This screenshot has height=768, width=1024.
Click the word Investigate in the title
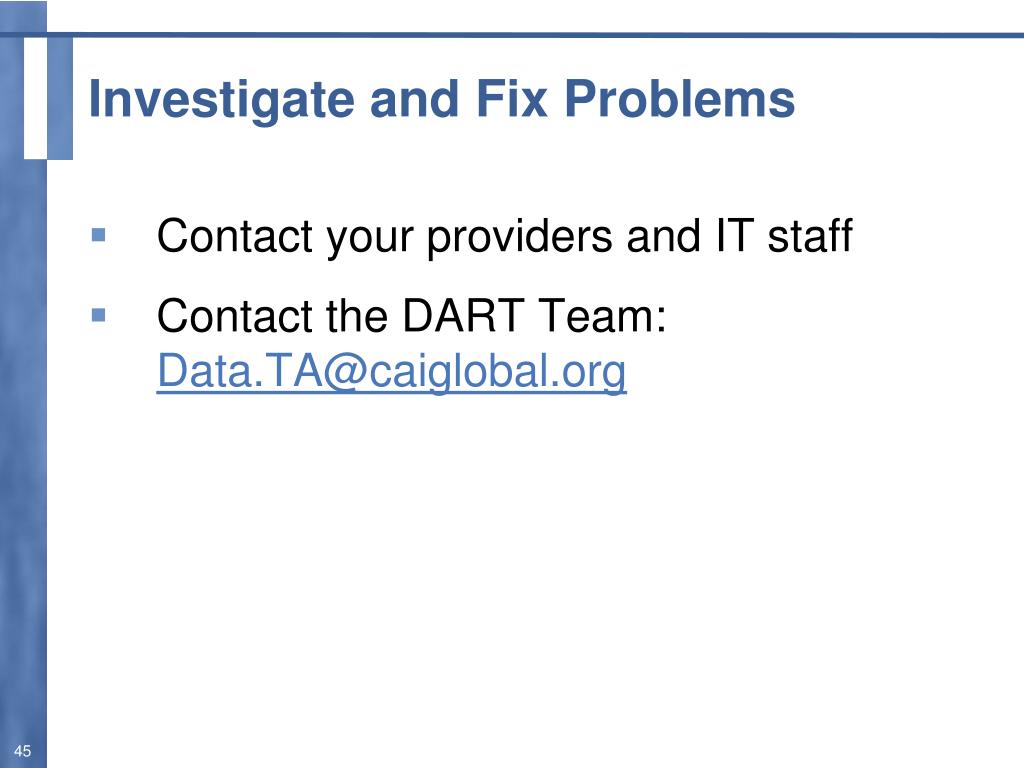point(221,100)
